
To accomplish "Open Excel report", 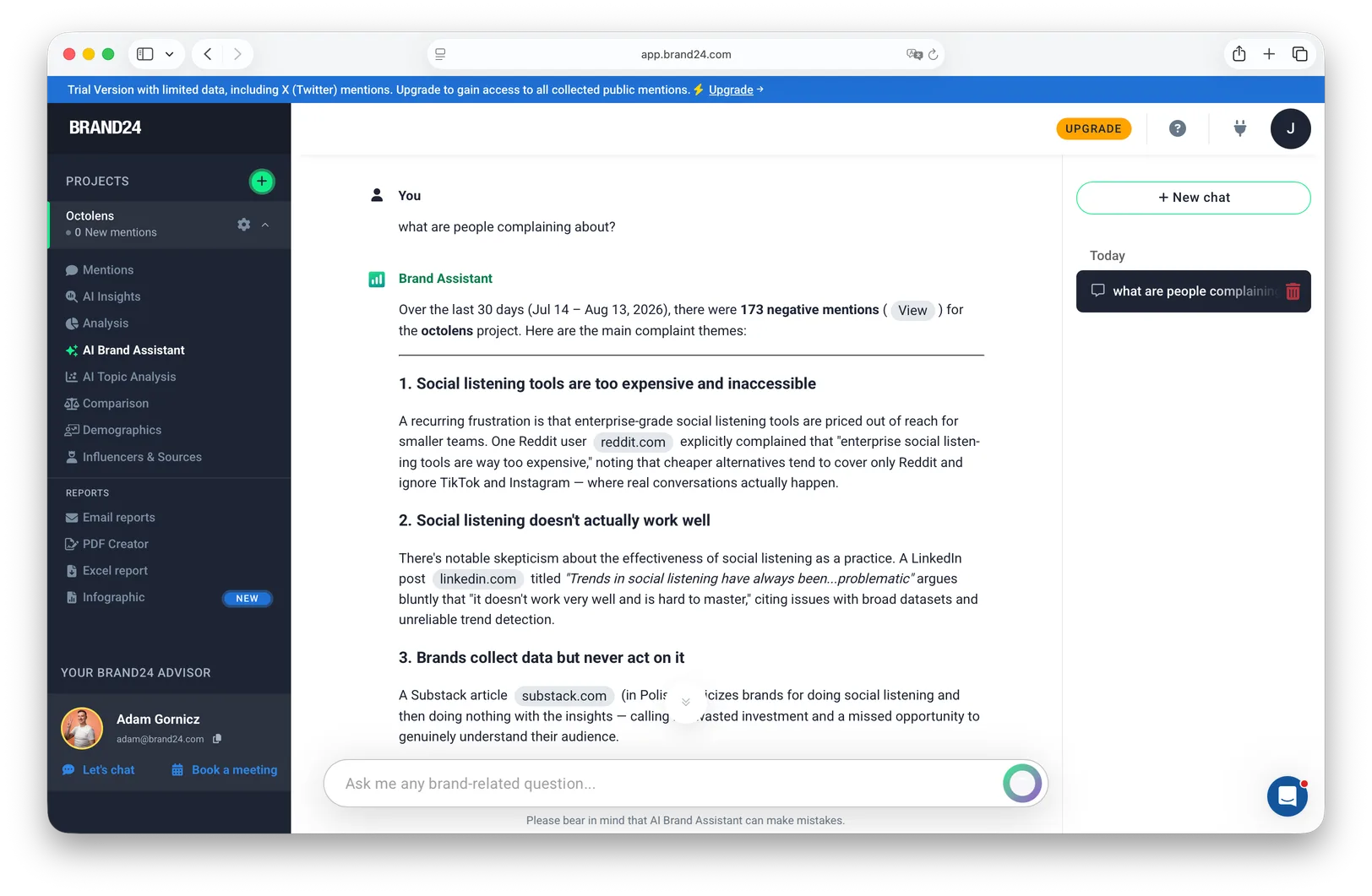I will (115, 571).
